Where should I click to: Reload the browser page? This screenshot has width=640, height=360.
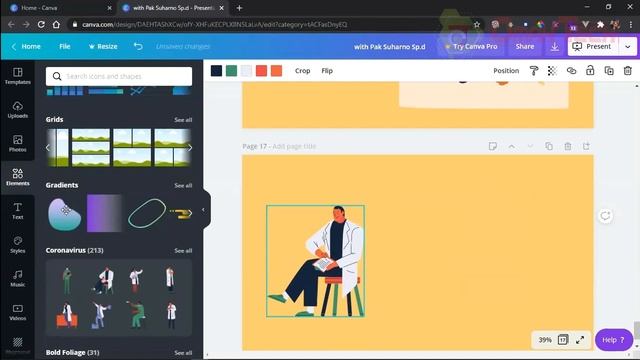click(41, 24)
